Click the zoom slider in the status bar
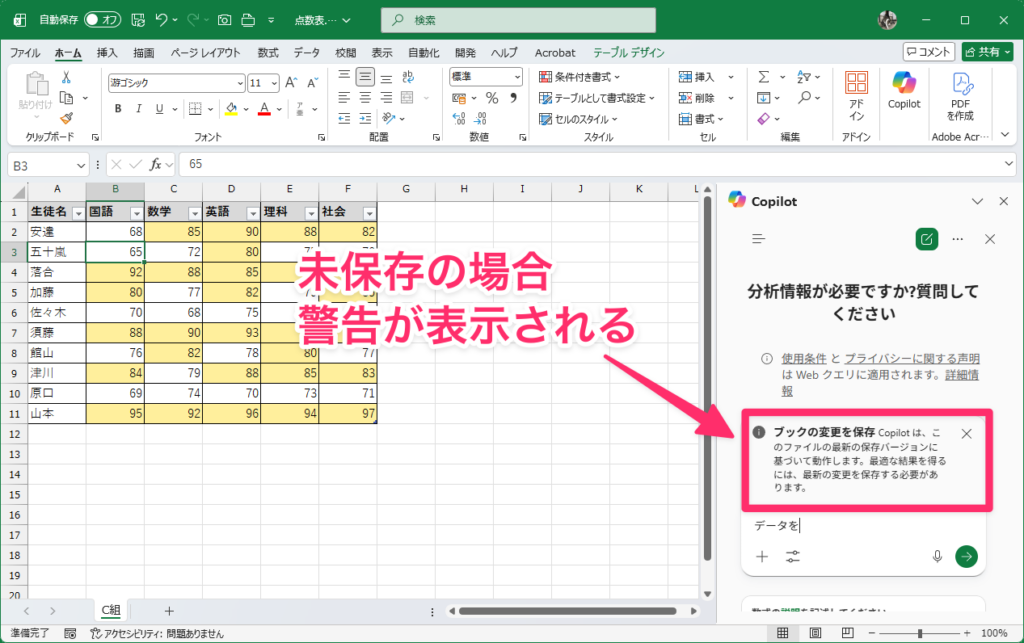1024x643 pixels. pyautogui.click(x=920, y=633)
